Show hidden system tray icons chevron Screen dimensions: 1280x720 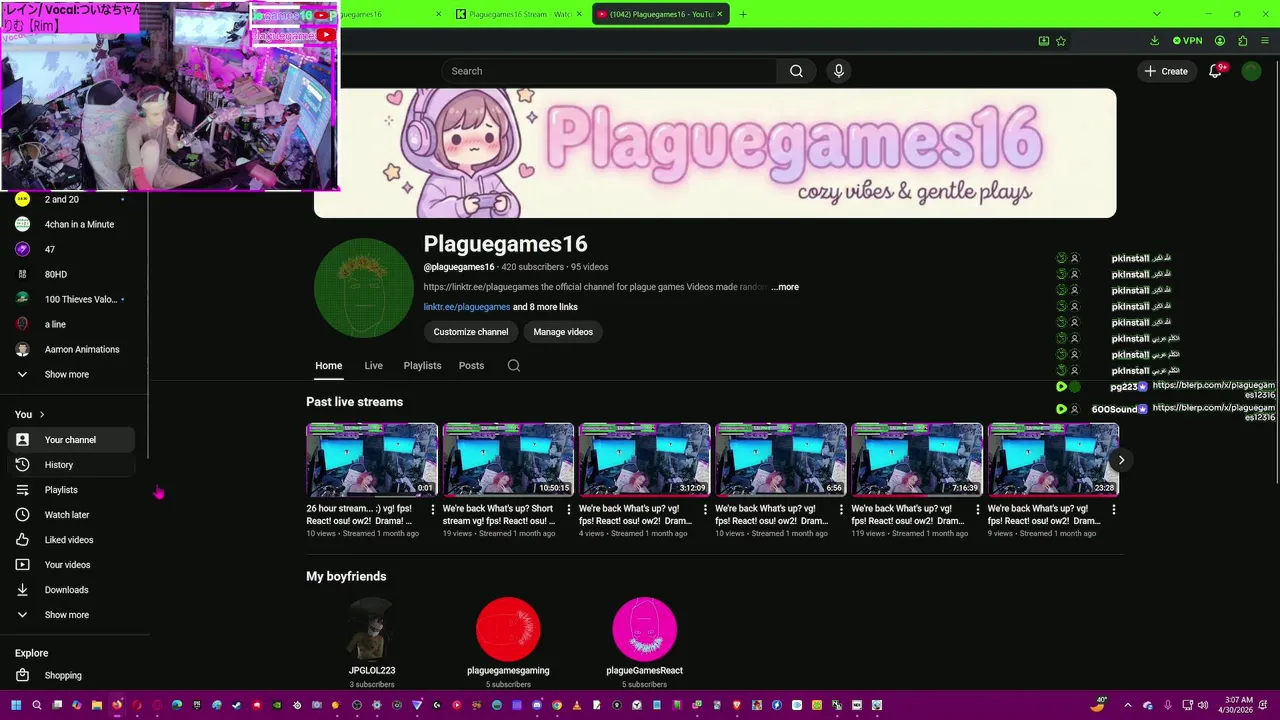click(x=1128, y=705)
